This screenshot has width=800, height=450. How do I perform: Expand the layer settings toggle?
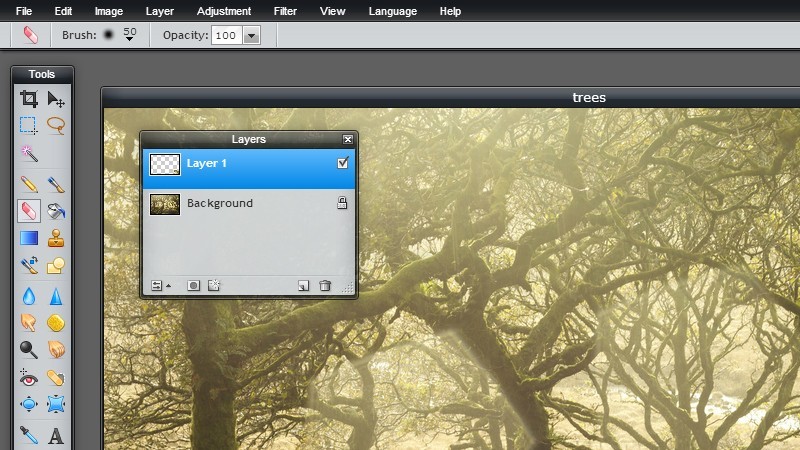coord(158,286)
